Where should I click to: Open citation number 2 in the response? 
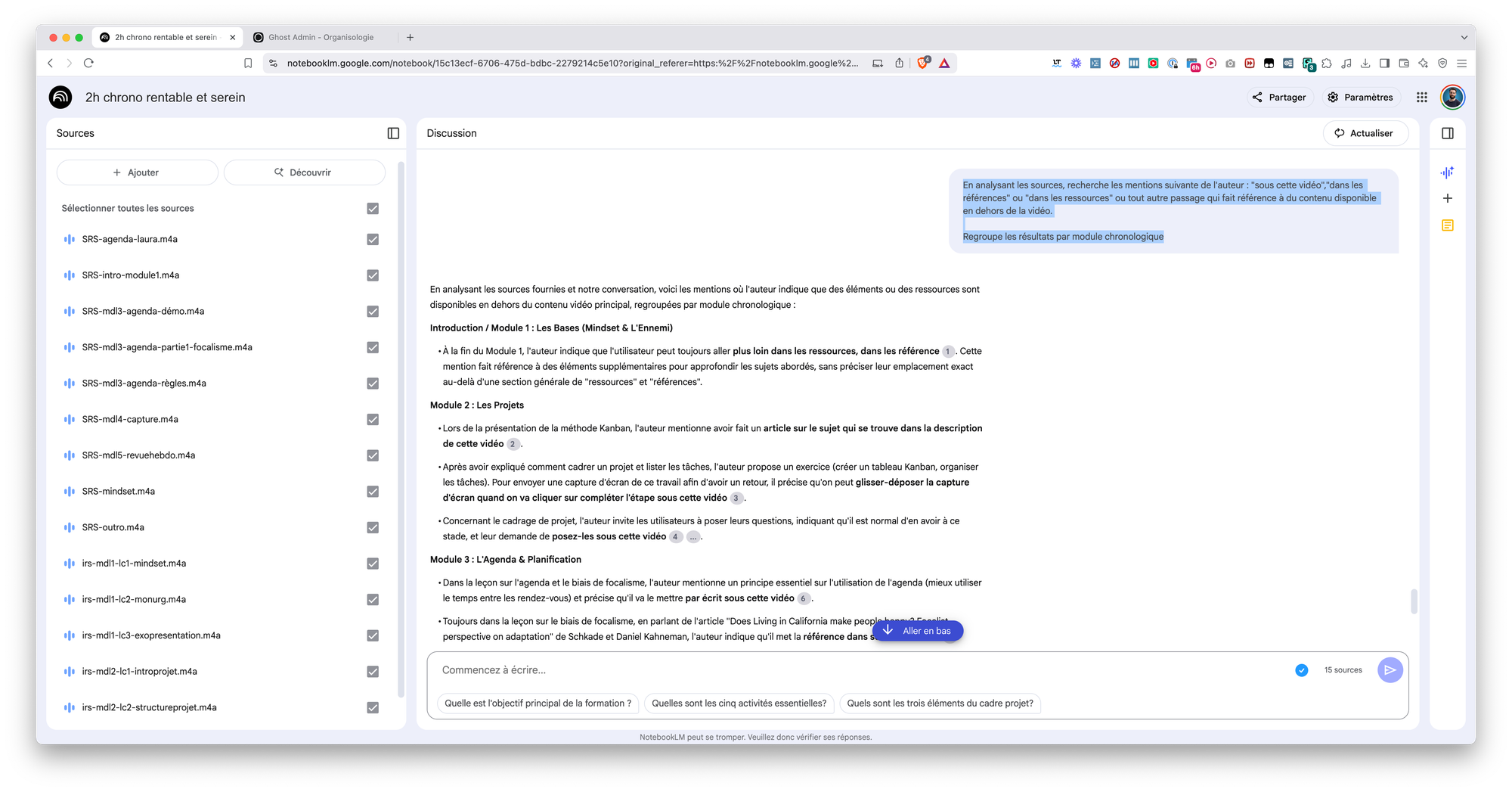coord(513,444)
